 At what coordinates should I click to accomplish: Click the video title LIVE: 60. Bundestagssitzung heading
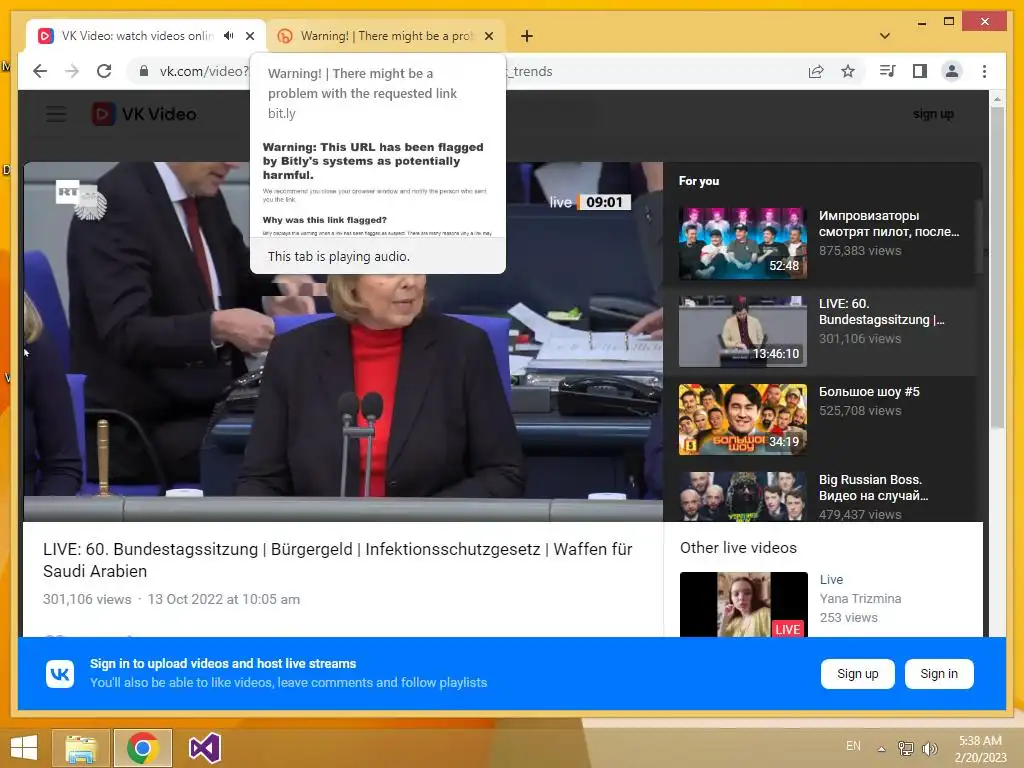338,560
